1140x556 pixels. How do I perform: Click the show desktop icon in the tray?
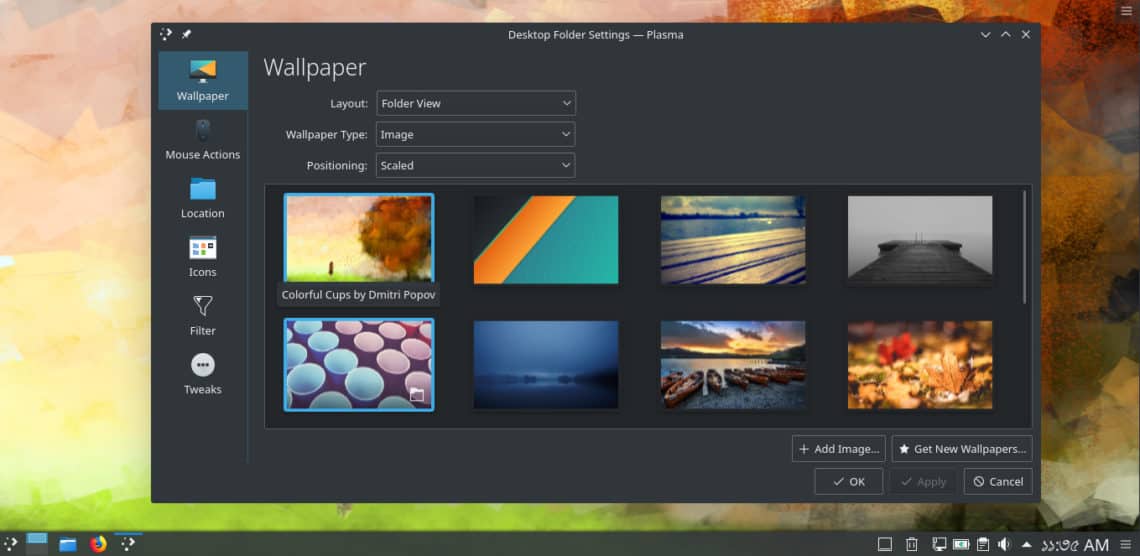[885, 544]
